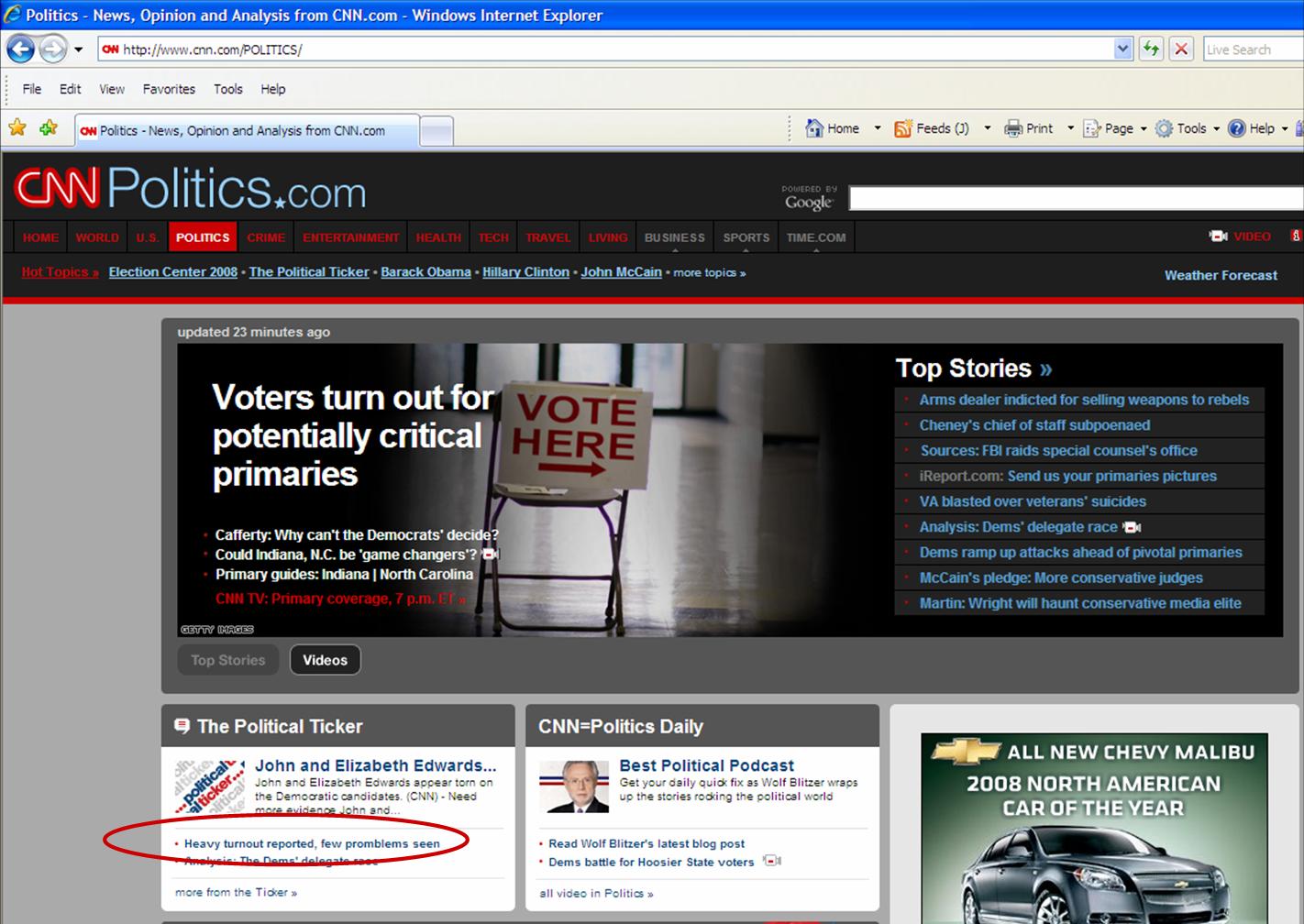Image resolution: width=1304 pixels, height=924 pixels.
Task: Open Favorites Center star icon
Action: pos(17,128)
